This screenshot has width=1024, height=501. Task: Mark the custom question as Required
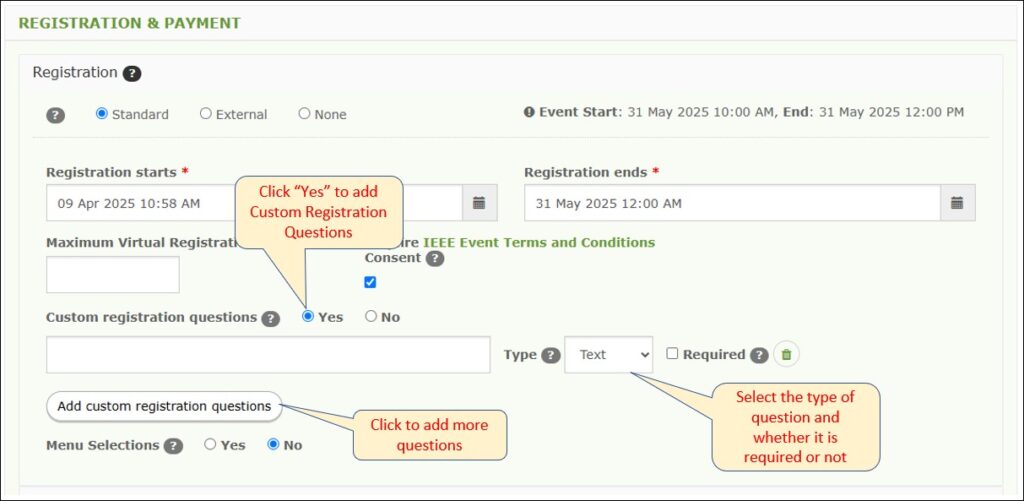672,353
